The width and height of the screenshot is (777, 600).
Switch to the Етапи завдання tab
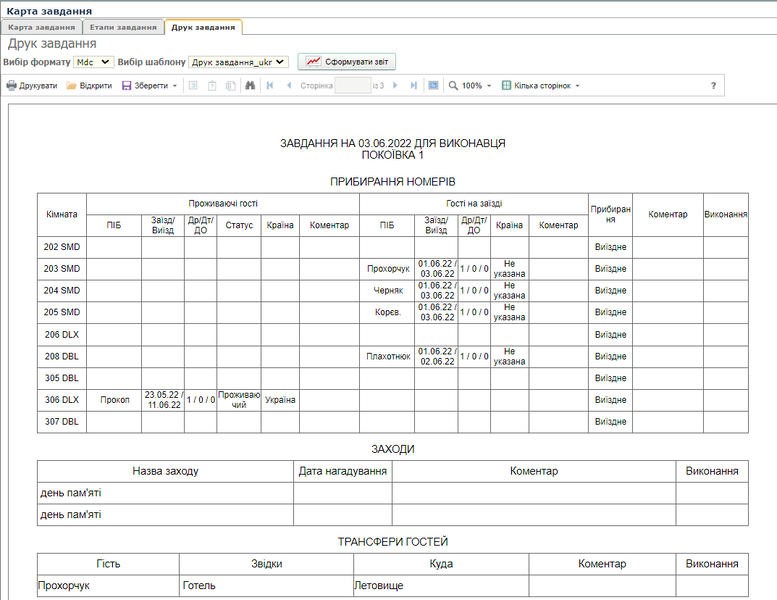pyautogui.click(x=121, y=27)
